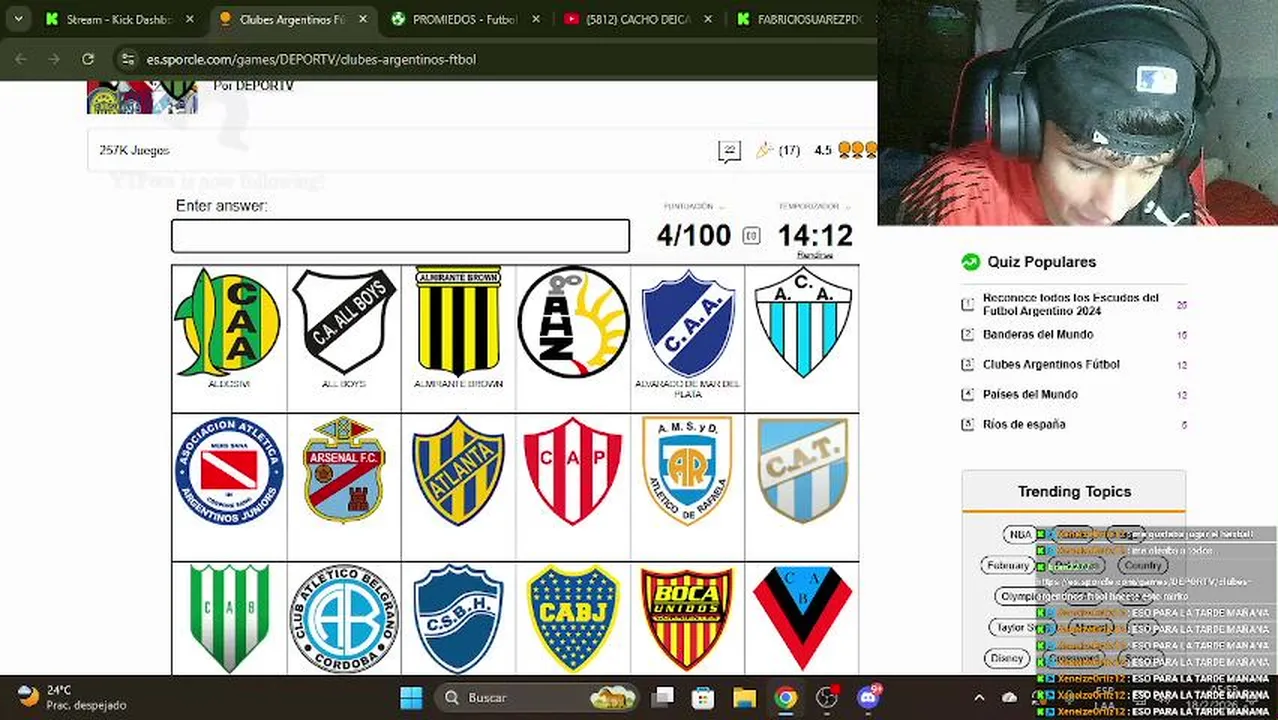Close the PROMIEDOS tab
The width and height of the screenshot is (1278, 720).
(536, 19)
